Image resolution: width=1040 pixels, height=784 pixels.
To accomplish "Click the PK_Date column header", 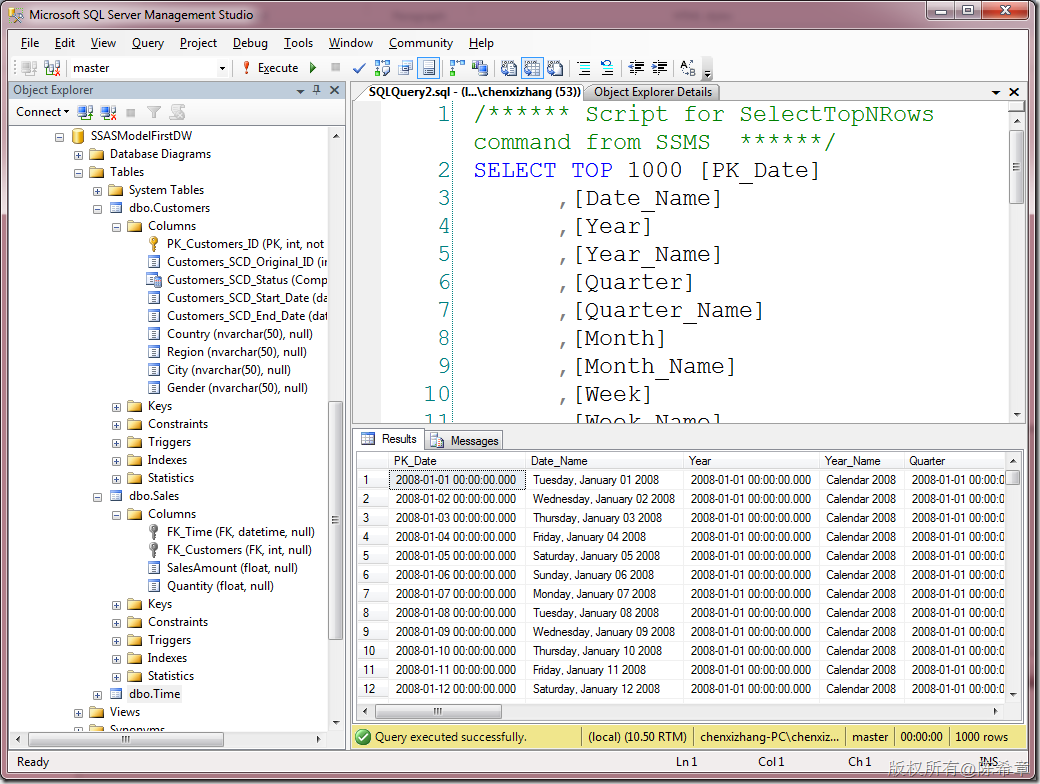I will coord(456,461).
